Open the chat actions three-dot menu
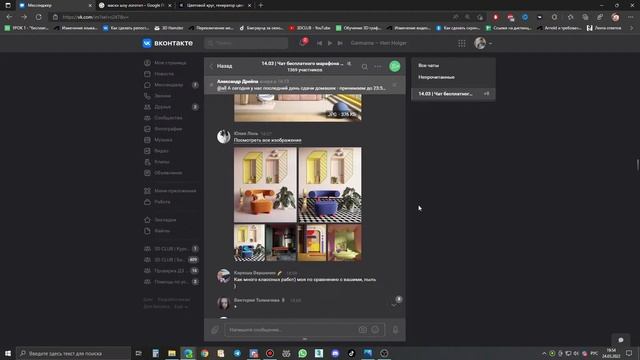 378,67
